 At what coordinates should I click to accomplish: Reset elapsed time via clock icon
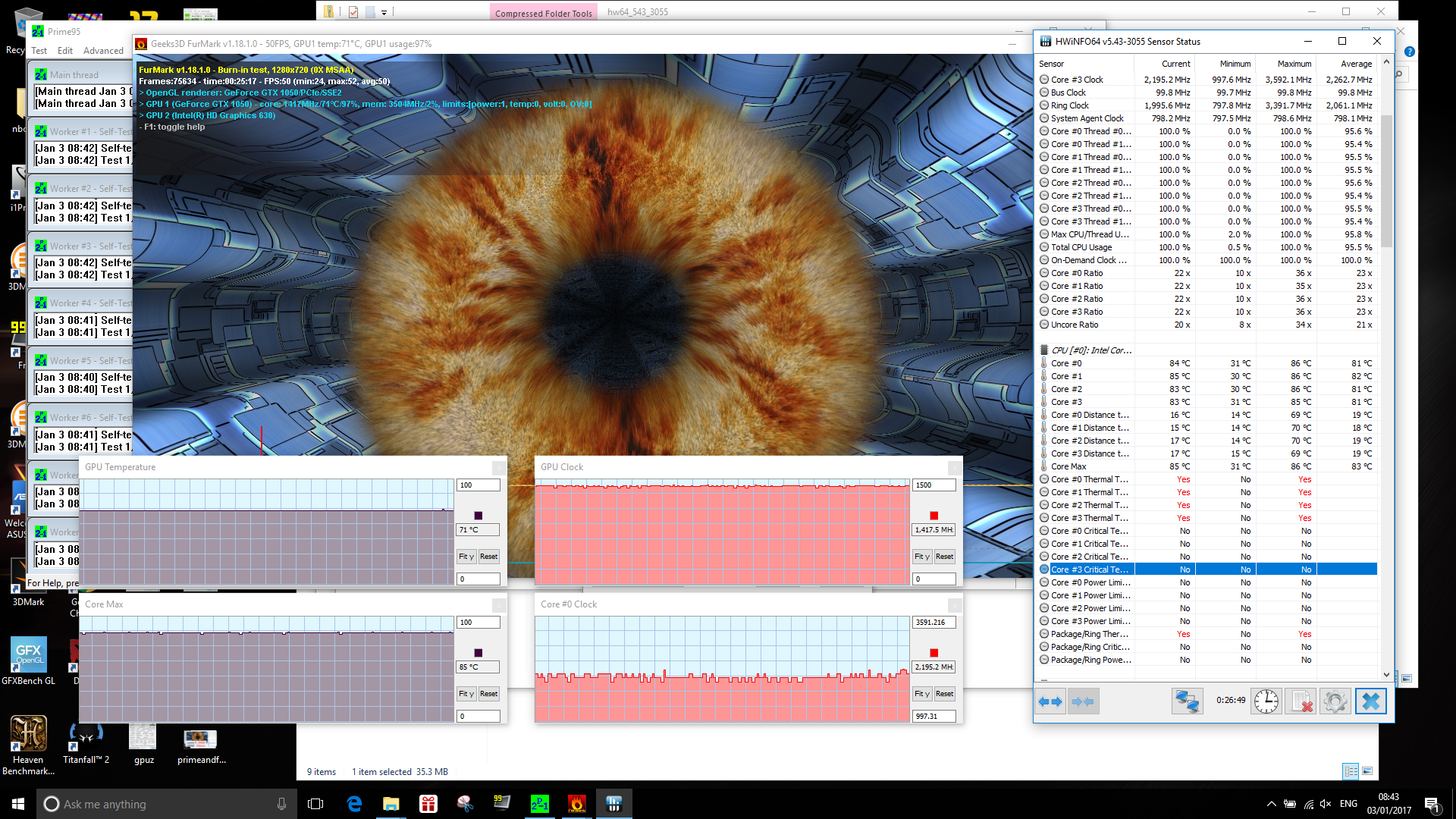[1266, 701]
